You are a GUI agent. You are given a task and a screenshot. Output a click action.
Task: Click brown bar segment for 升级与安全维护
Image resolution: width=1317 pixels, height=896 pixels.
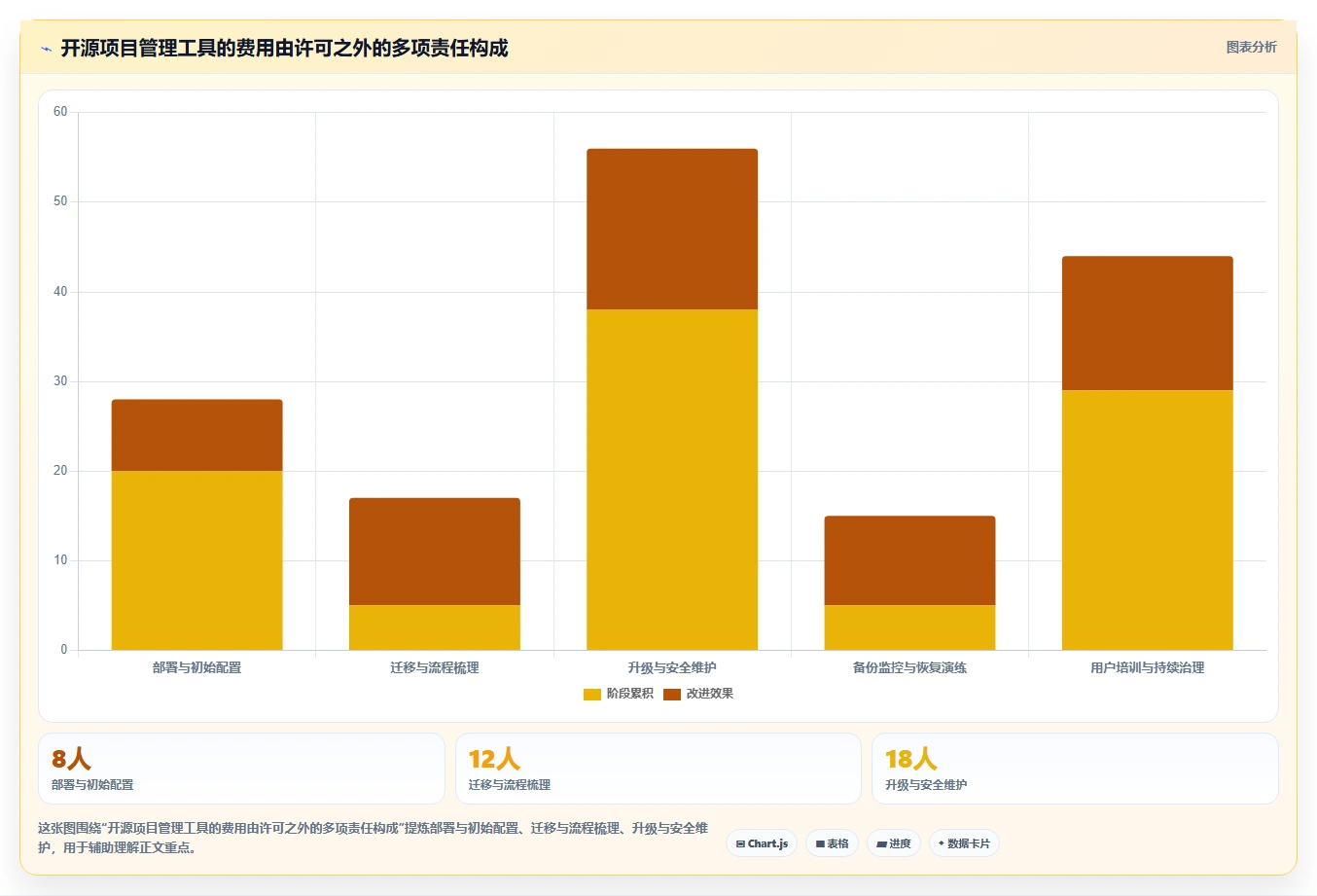point(672,230)
